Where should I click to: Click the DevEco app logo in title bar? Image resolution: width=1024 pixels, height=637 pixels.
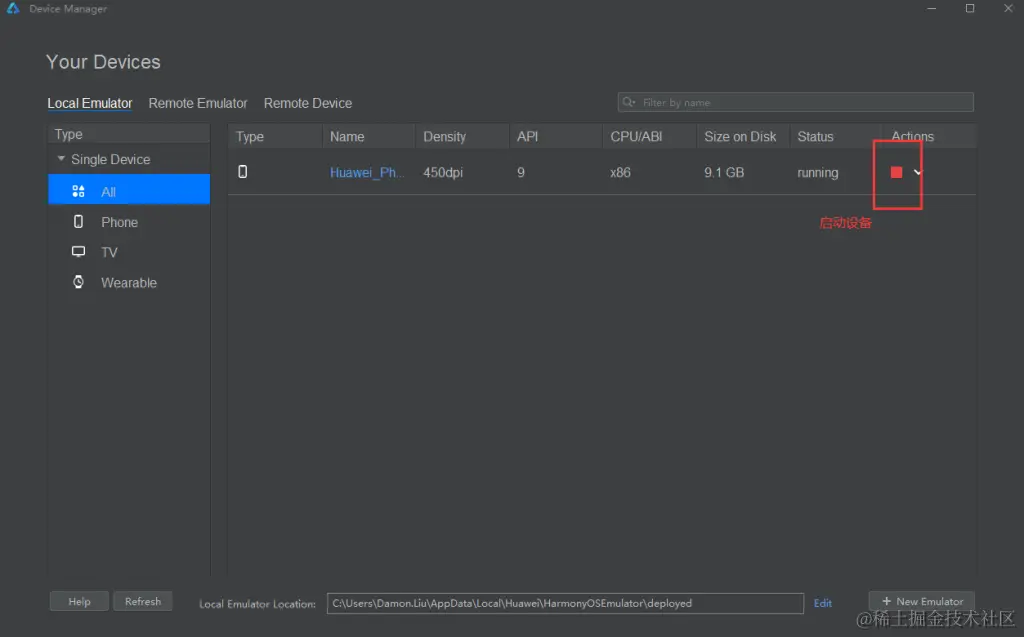(x=13, y=8)
